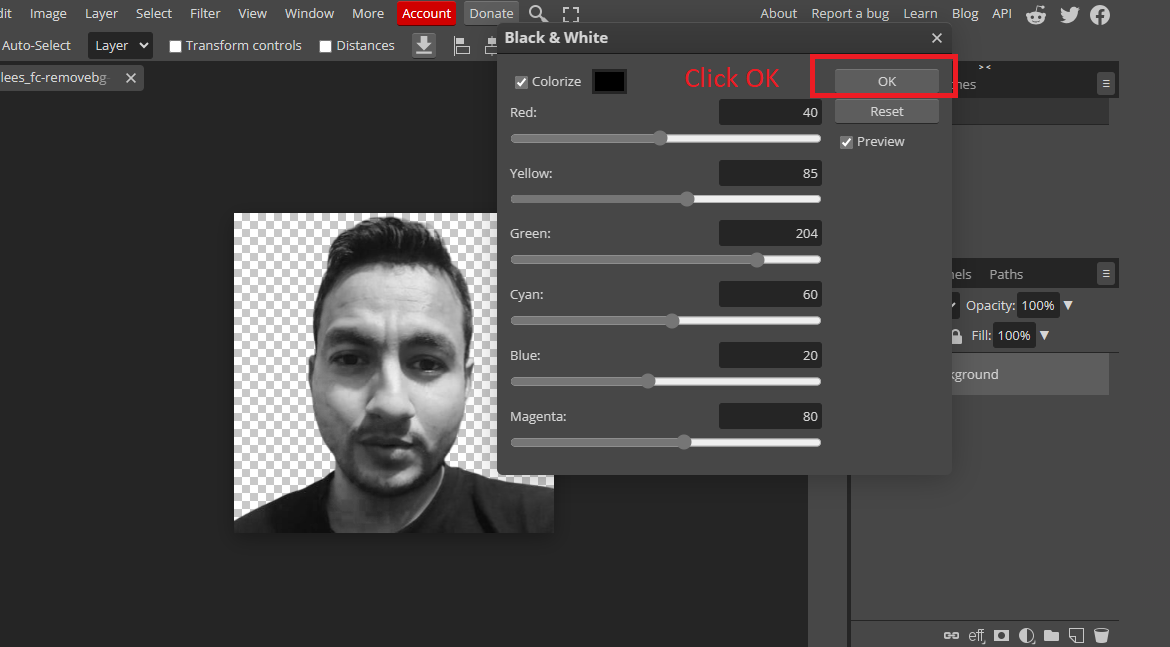Toggle fullscreen mode icon
1170x647 pixels.
(570, 14)
